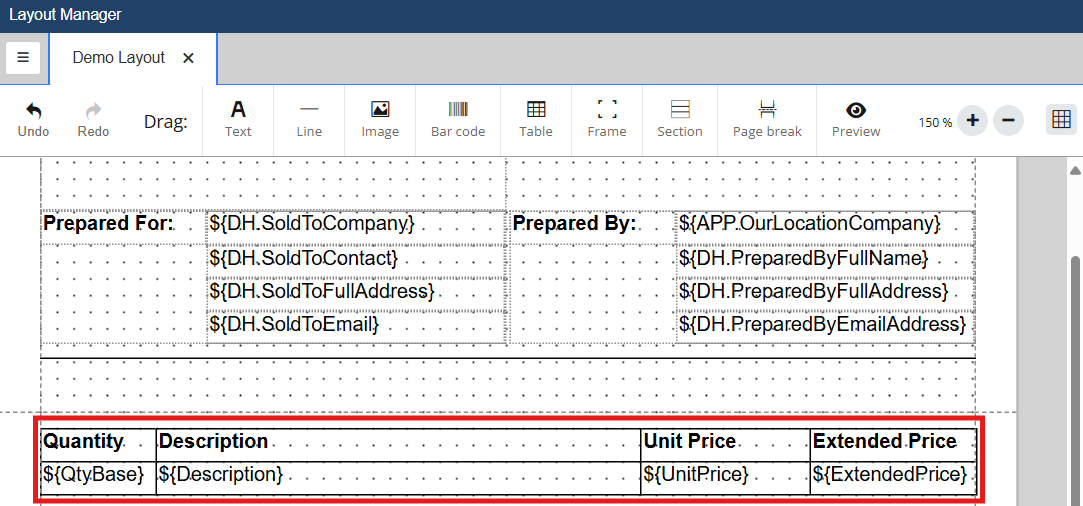This screenshot has height=506, width=1083.
Task: Select the Text element tool
Action: coord(238,110)
